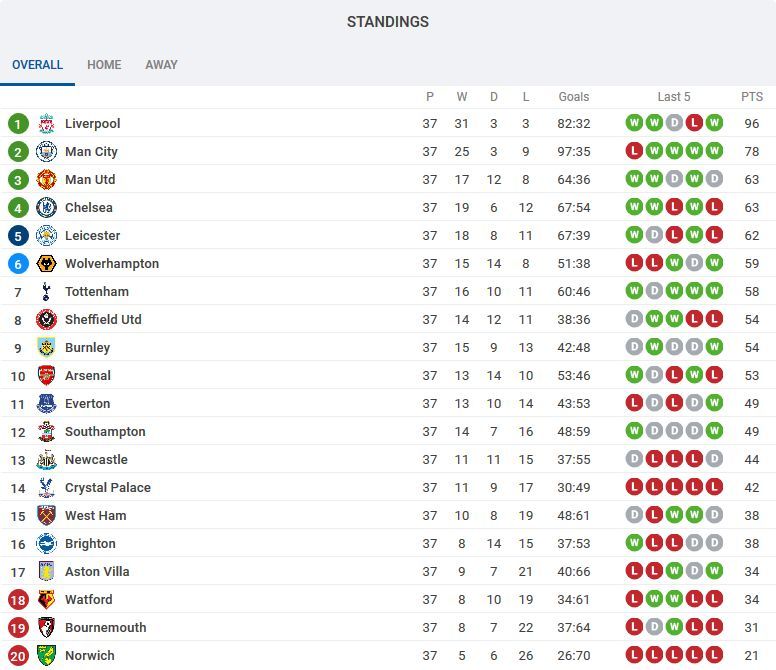Sort table by PTS column header
This screenshot has height=670, width=776.
pos(752,97)
